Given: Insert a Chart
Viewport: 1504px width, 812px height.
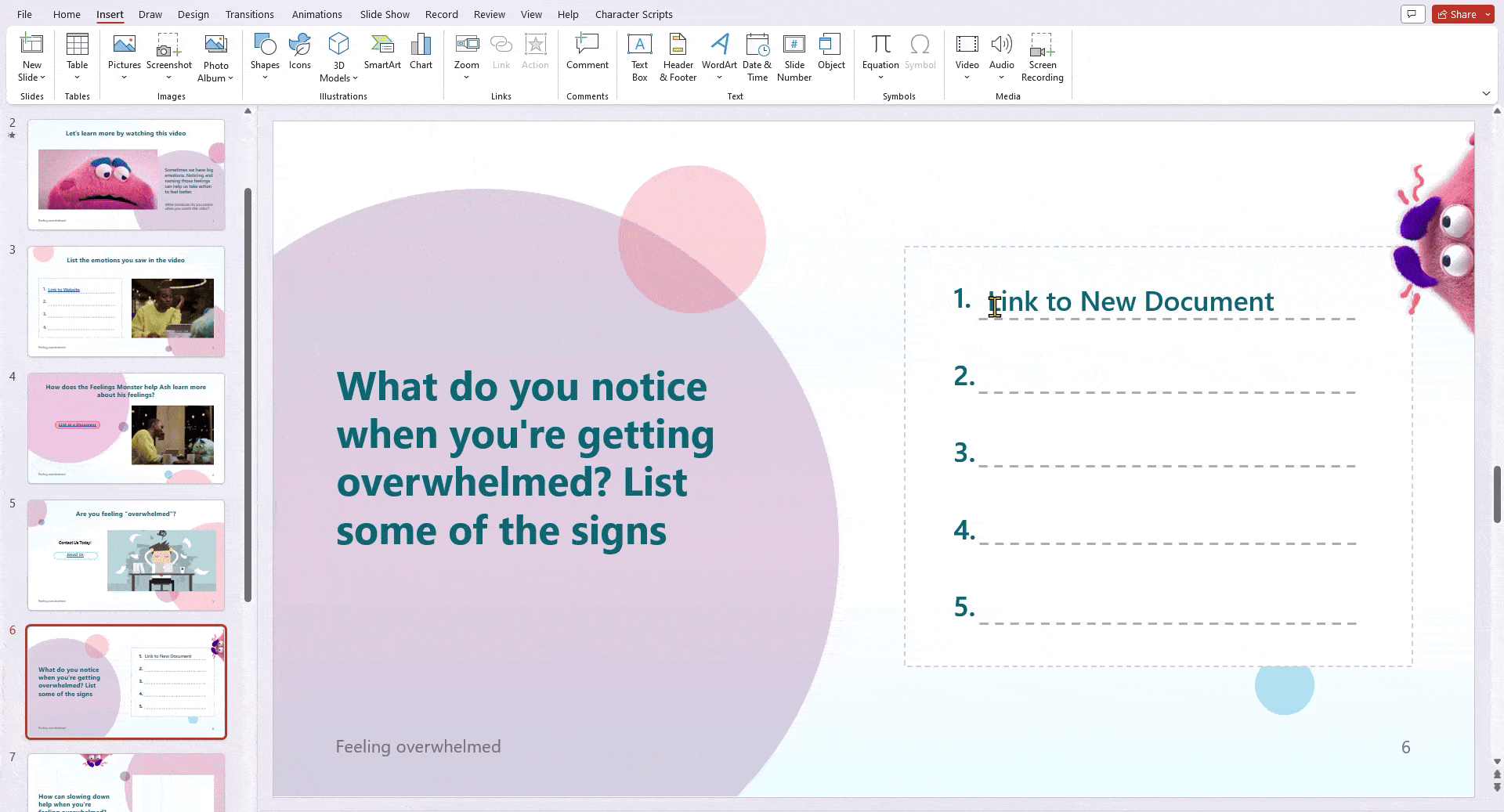Looking at the screenshot, I should [421, 55].
